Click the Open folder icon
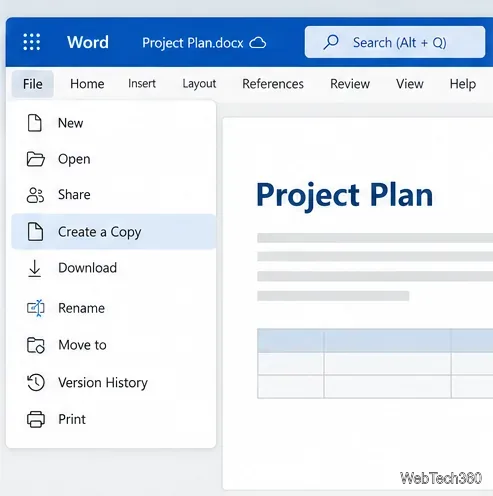Viewport: 493px width, 496px height. click(x=35, y=159)
